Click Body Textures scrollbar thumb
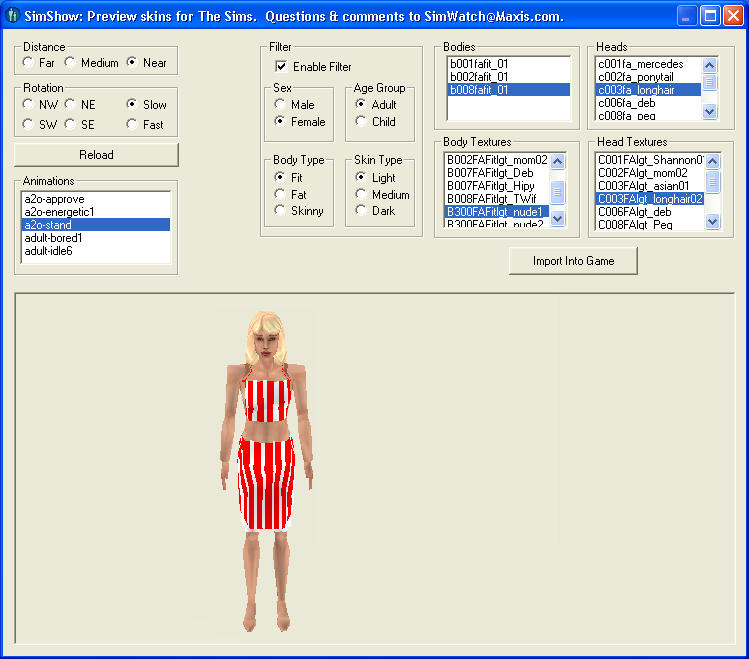749x659 pixels. click(557, 192)
